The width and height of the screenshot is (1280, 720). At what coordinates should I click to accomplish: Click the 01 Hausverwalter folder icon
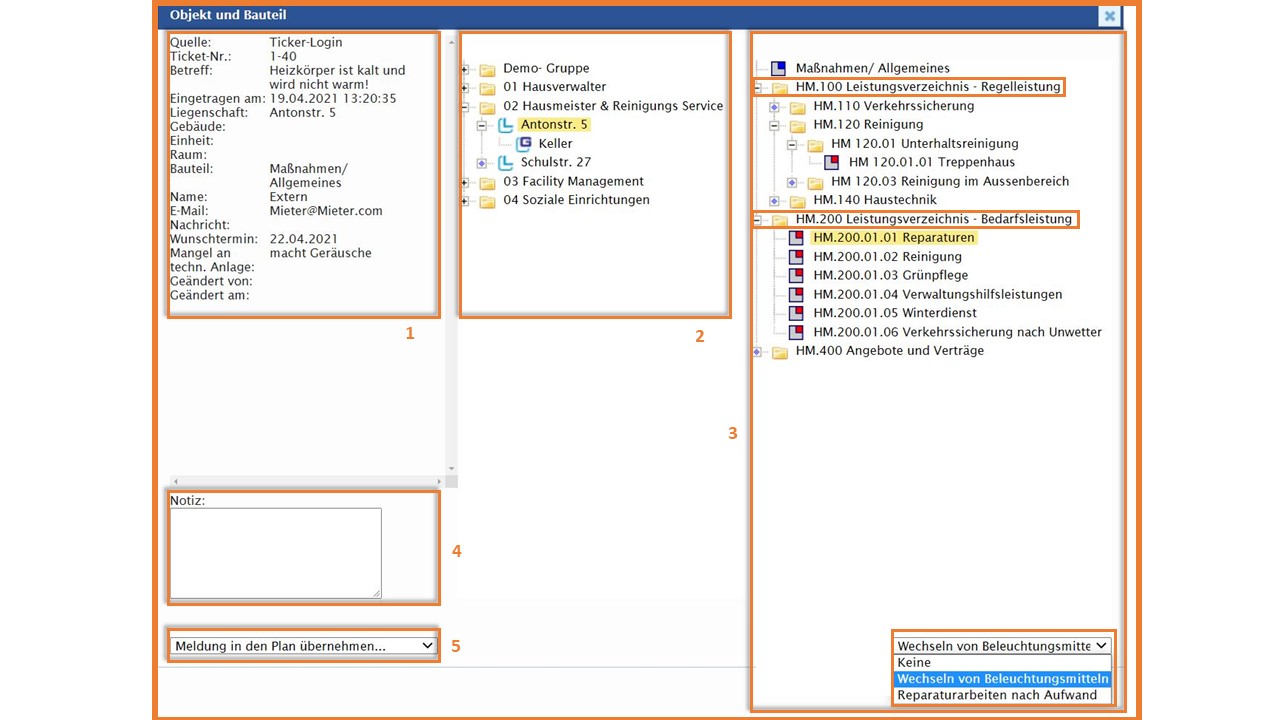point(487,87)
